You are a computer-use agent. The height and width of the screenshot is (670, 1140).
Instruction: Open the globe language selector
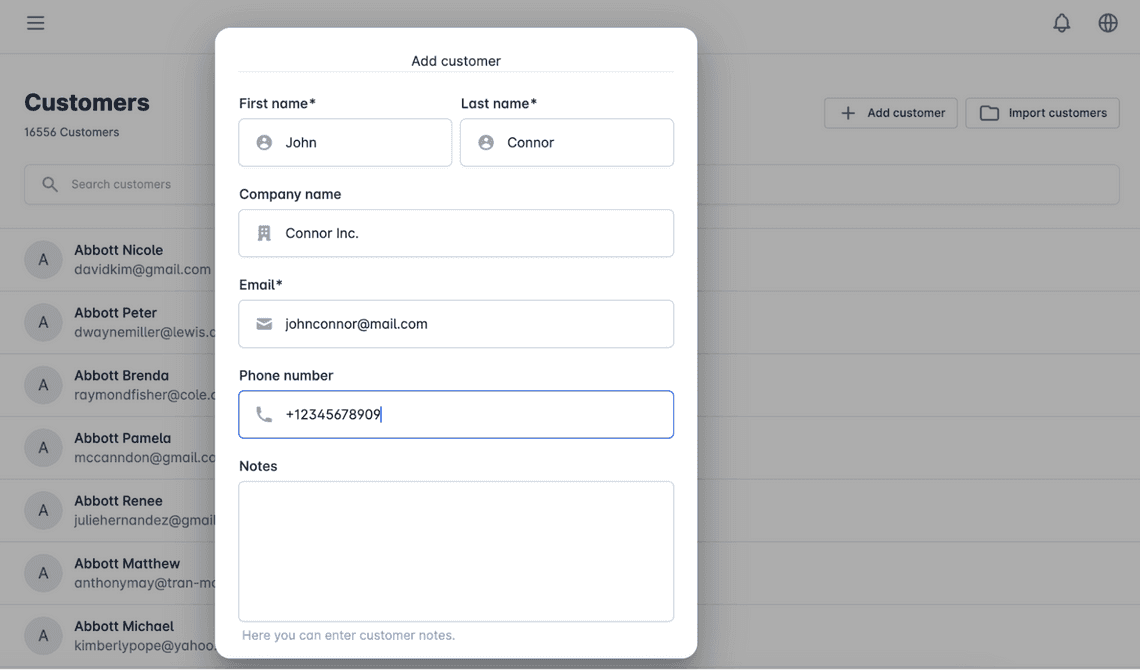[x=1107, y=23]
